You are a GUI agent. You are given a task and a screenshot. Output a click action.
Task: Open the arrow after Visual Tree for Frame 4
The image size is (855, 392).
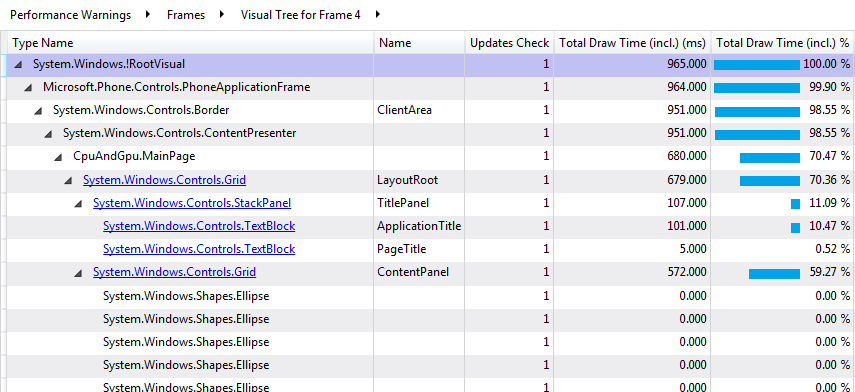tap(378, 15)
